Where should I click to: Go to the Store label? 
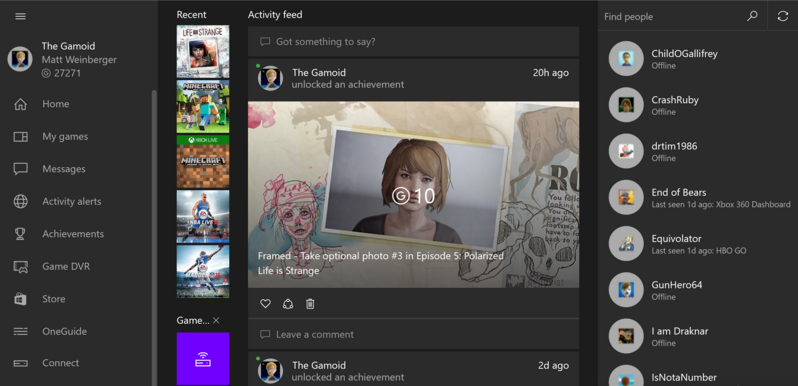53,299
